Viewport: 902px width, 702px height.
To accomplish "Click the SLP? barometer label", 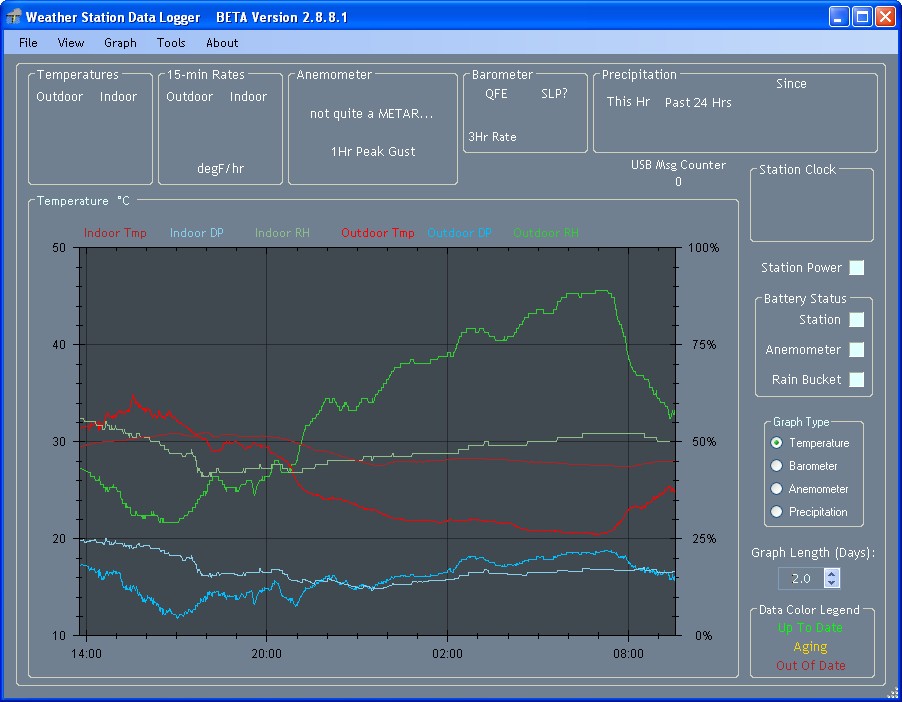I will point(554,94).
